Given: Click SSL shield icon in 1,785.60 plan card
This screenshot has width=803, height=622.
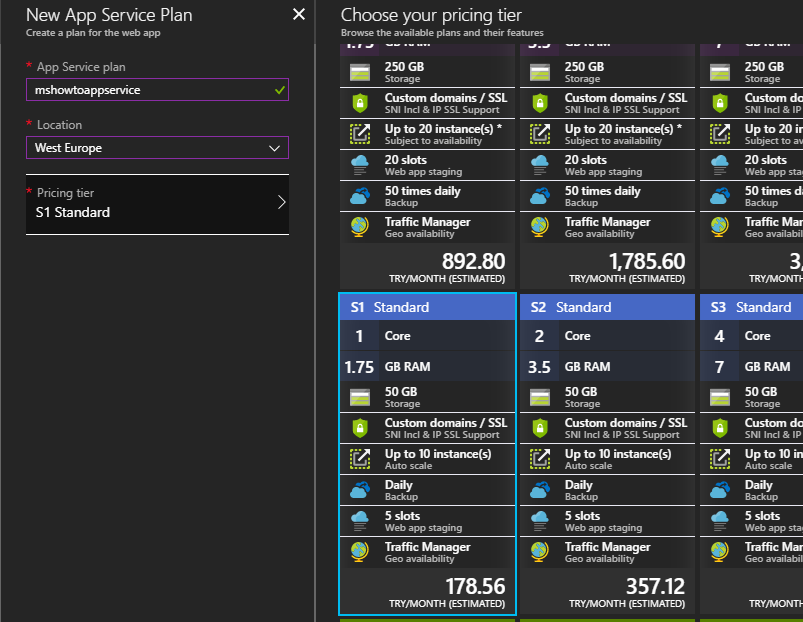Looking at the screenshot, I should (540, 103).
